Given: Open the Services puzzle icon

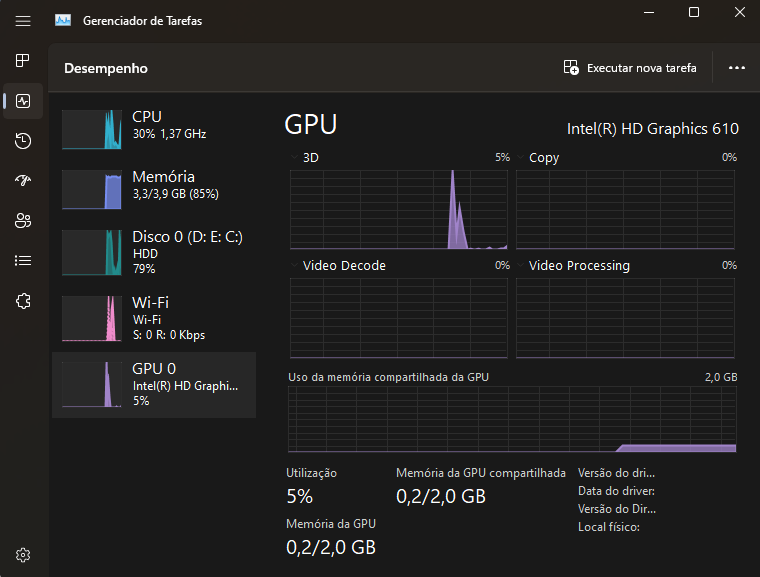Looking at the screenshot, I should tap(23, 301).
